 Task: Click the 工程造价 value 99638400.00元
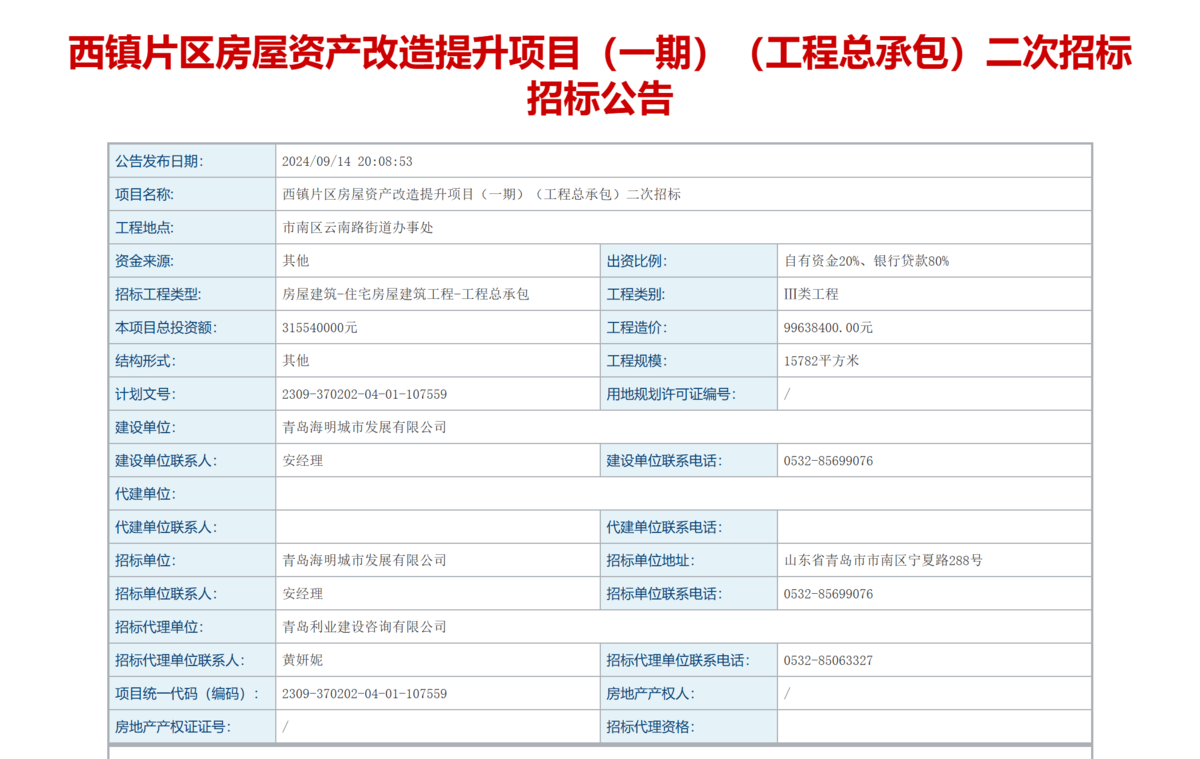tap(828, 327)
